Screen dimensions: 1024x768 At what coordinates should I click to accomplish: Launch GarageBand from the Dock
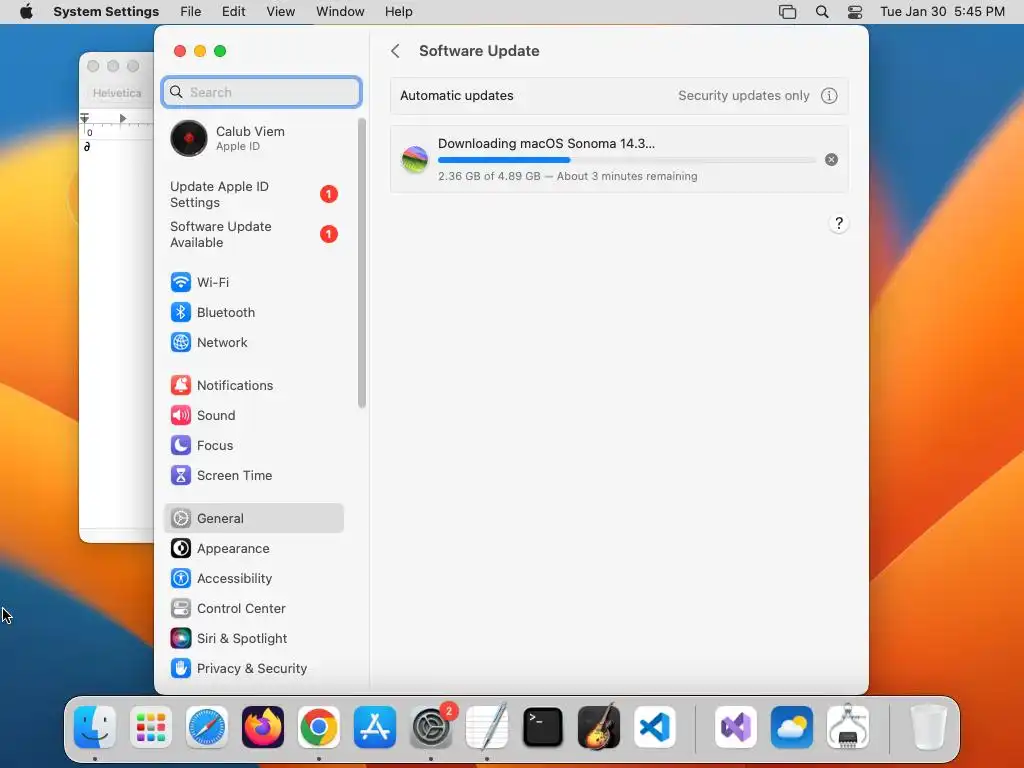pos(599,727)
